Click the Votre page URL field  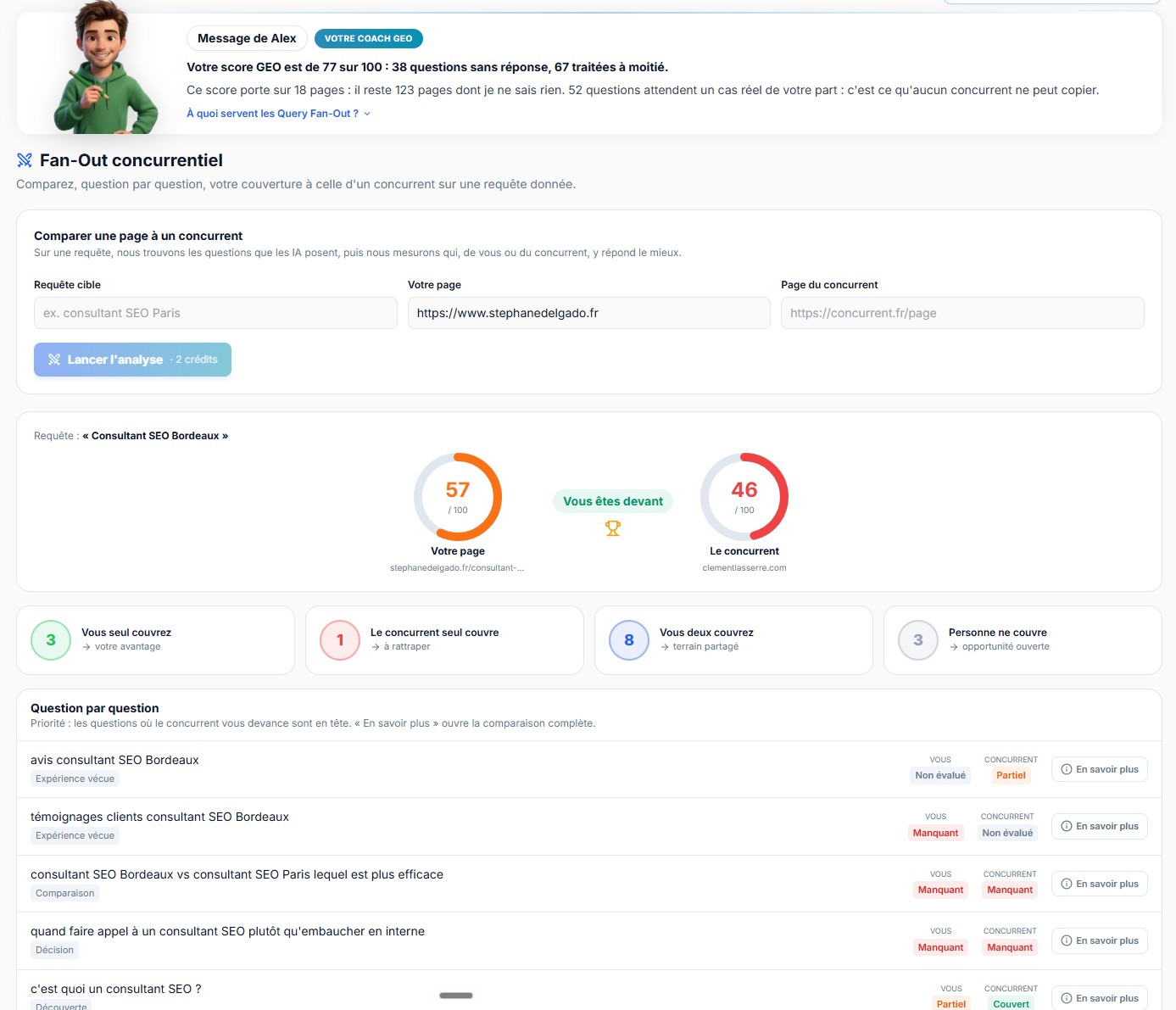(589, 313)
